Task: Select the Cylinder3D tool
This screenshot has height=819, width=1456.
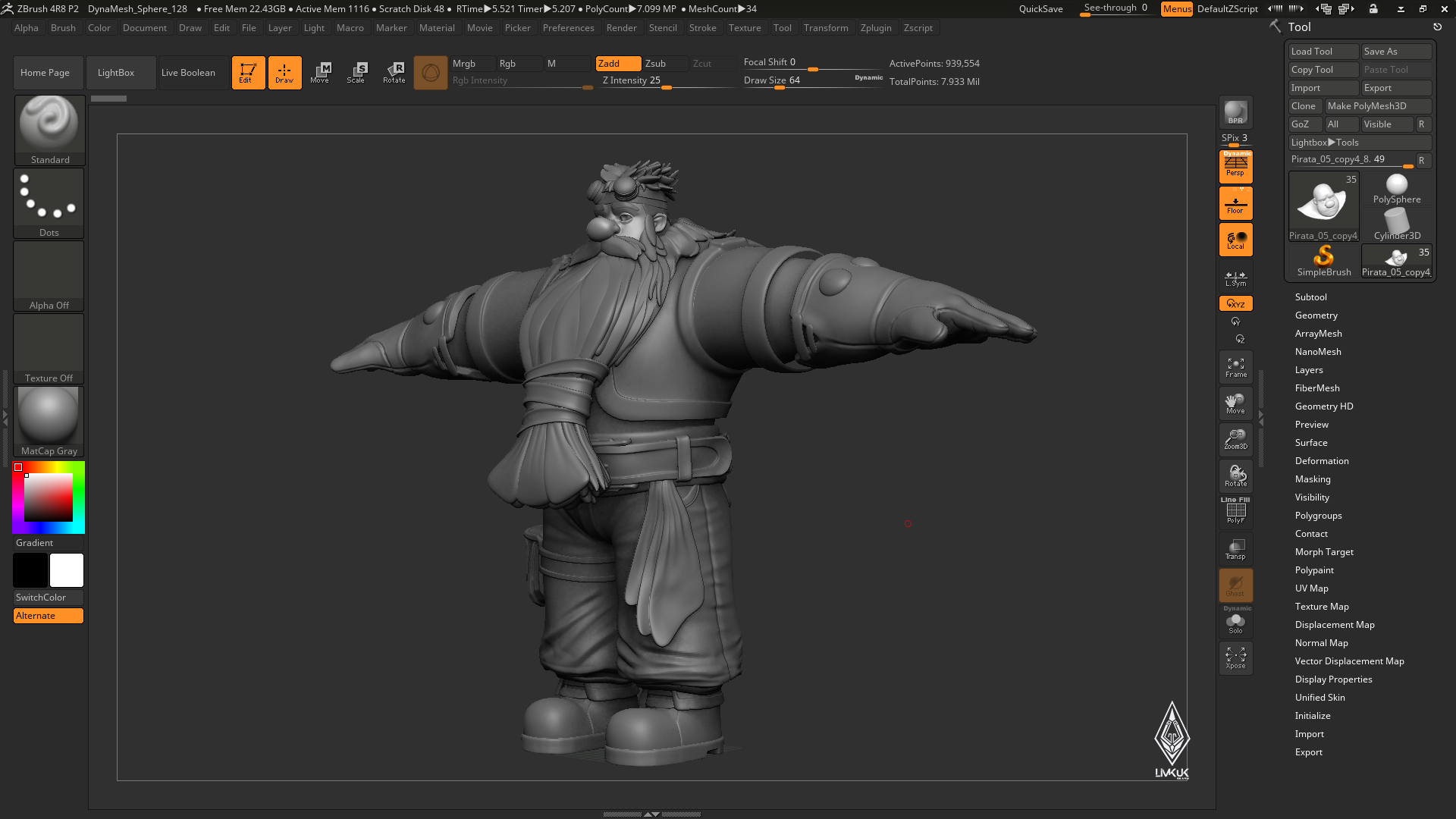Action: coord(1397,224)
